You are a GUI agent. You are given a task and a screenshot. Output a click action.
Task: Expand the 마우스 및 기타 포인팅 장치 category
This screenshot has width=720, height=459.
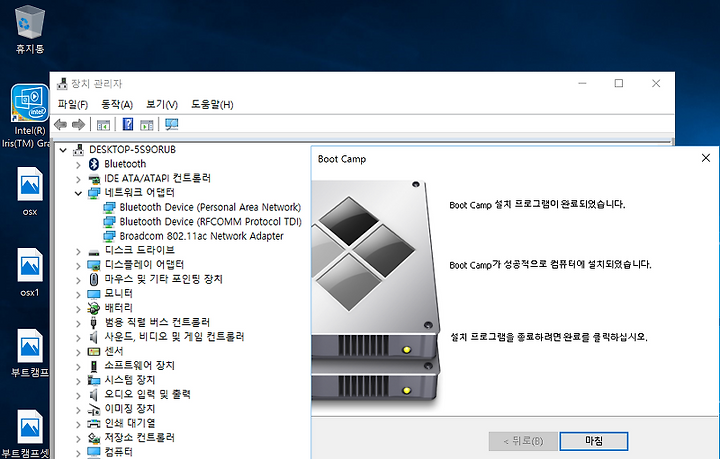tap(78, 280)
